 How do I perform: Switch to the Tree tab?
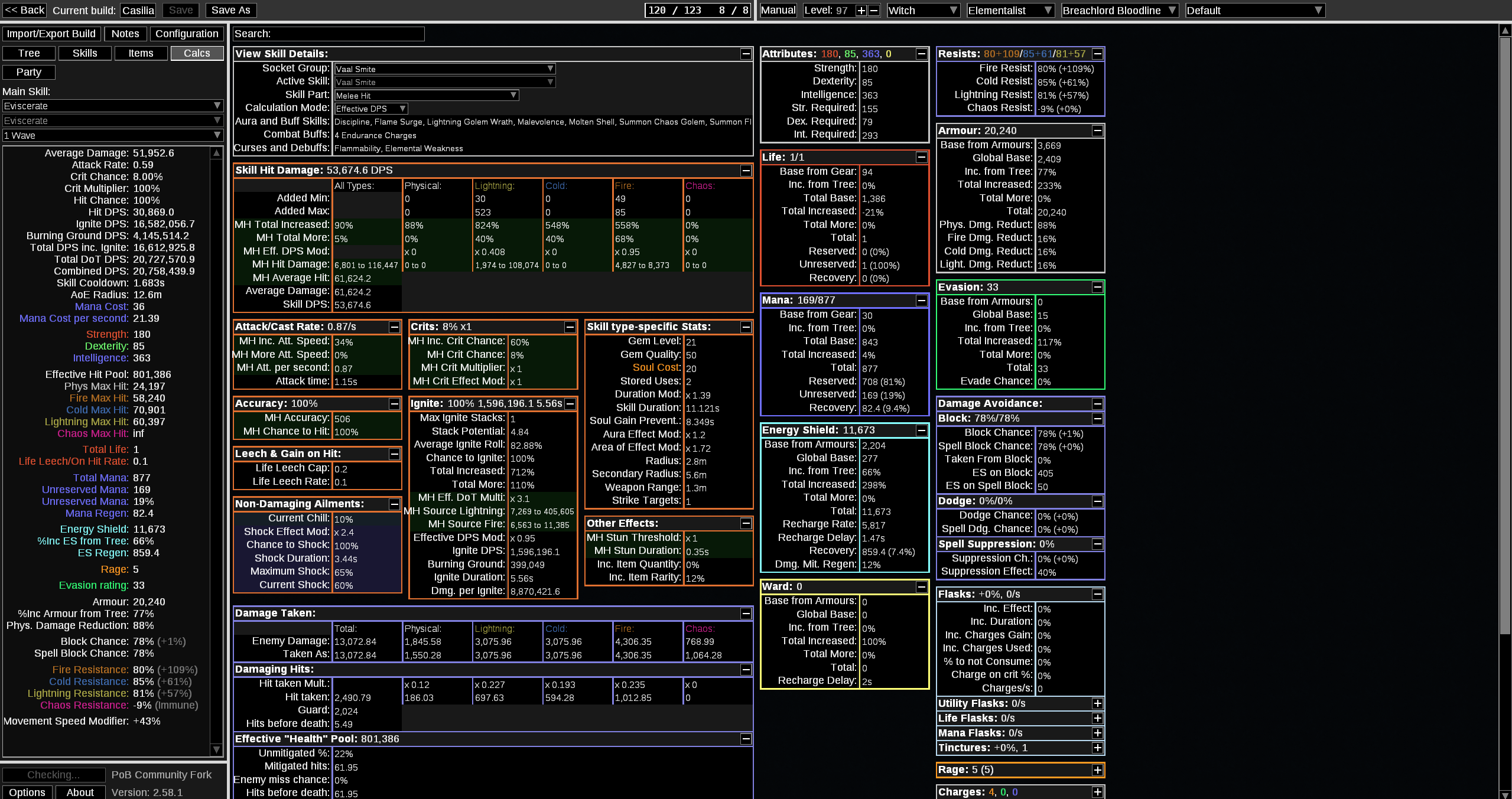(29, 53)
